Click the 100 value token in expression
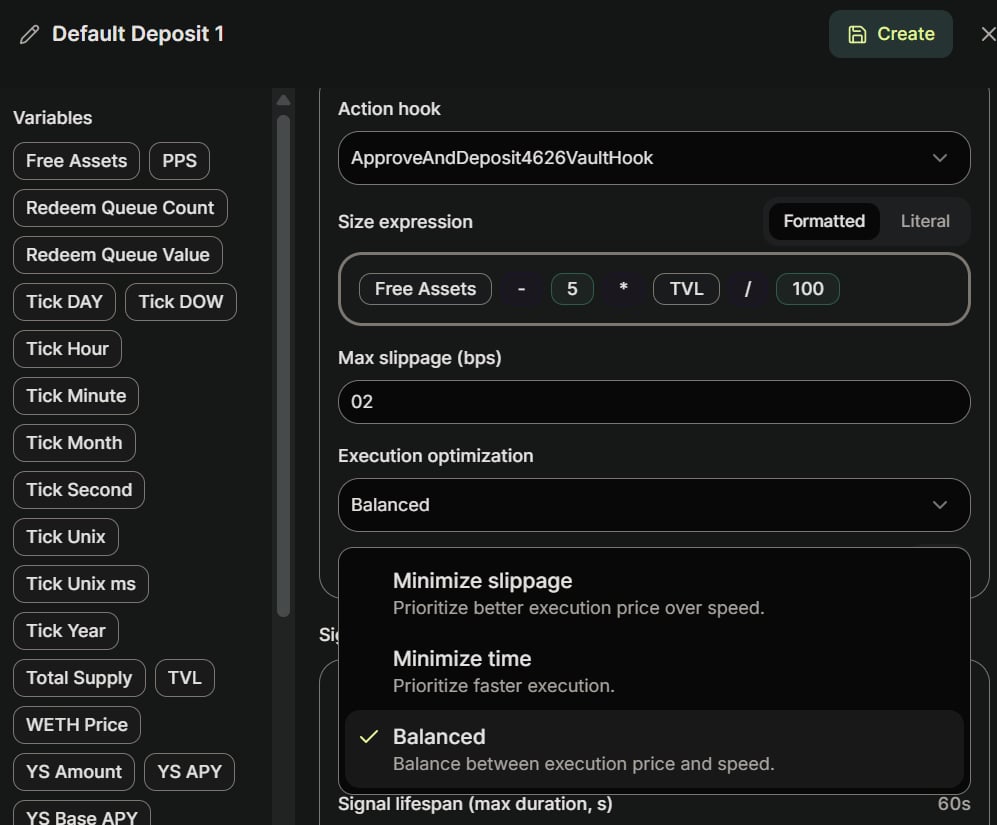 click(x=808, y=289)
